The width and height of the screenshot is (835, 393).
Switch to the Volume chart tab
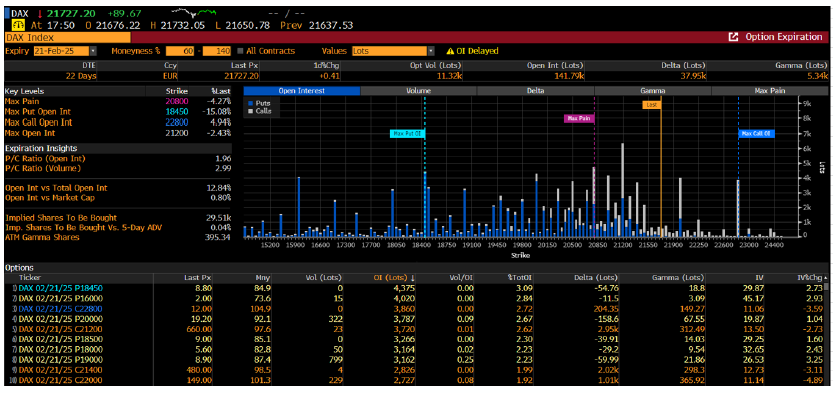(x=419, y=91)
